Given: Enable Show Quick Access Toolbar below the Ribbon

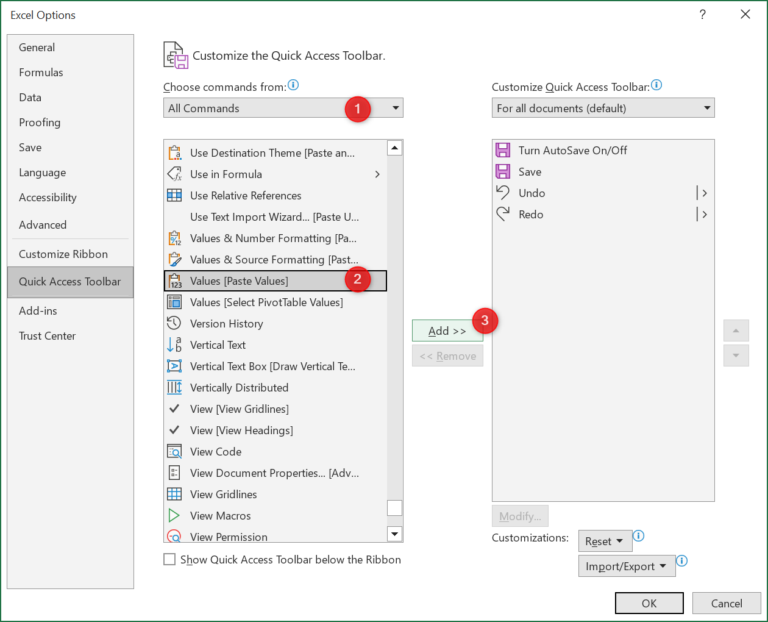Looking at the screenshot, I should 169,559.
